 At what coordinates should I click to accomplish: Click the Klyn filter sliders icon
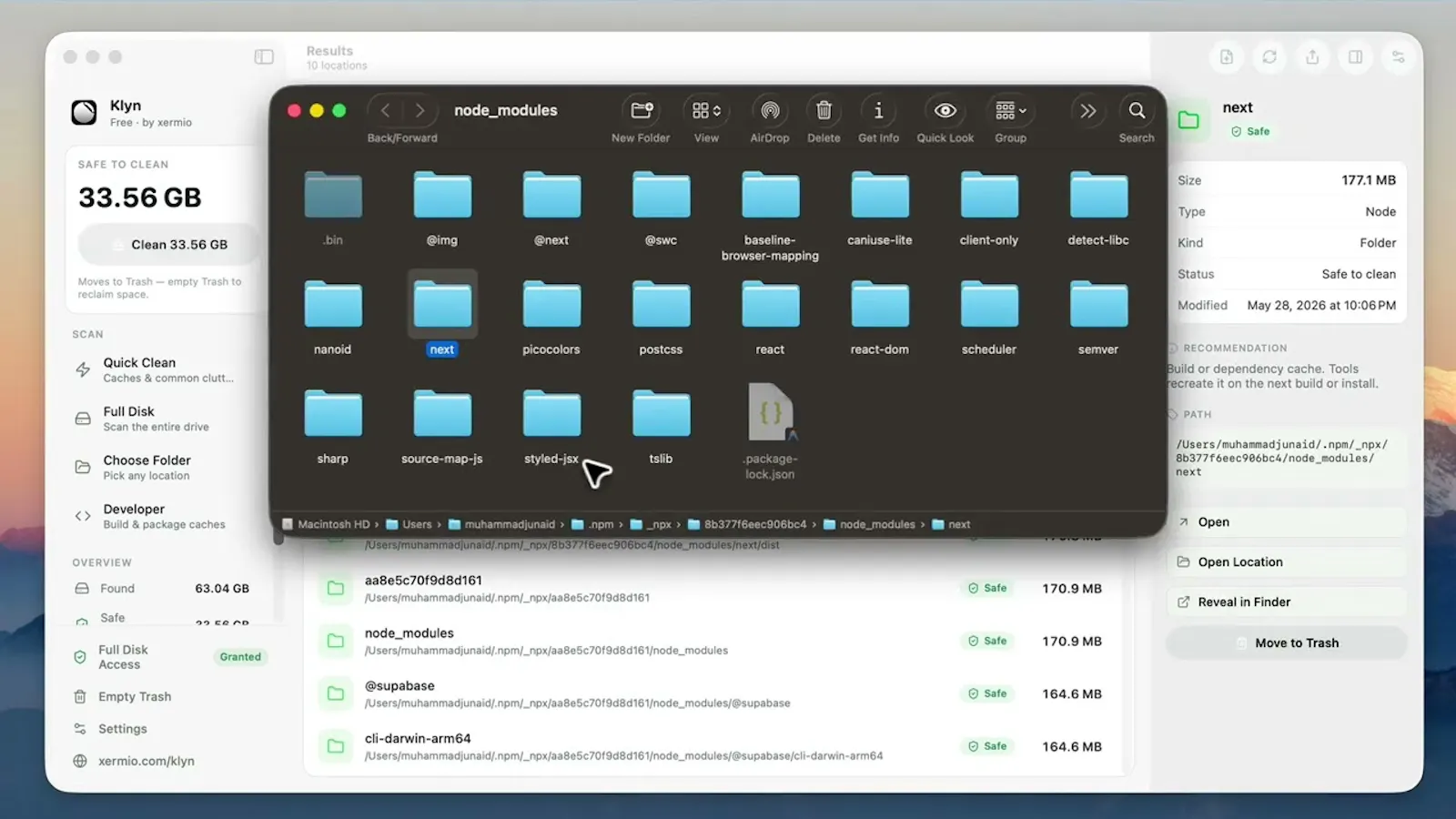click(x=1399, y=56)
